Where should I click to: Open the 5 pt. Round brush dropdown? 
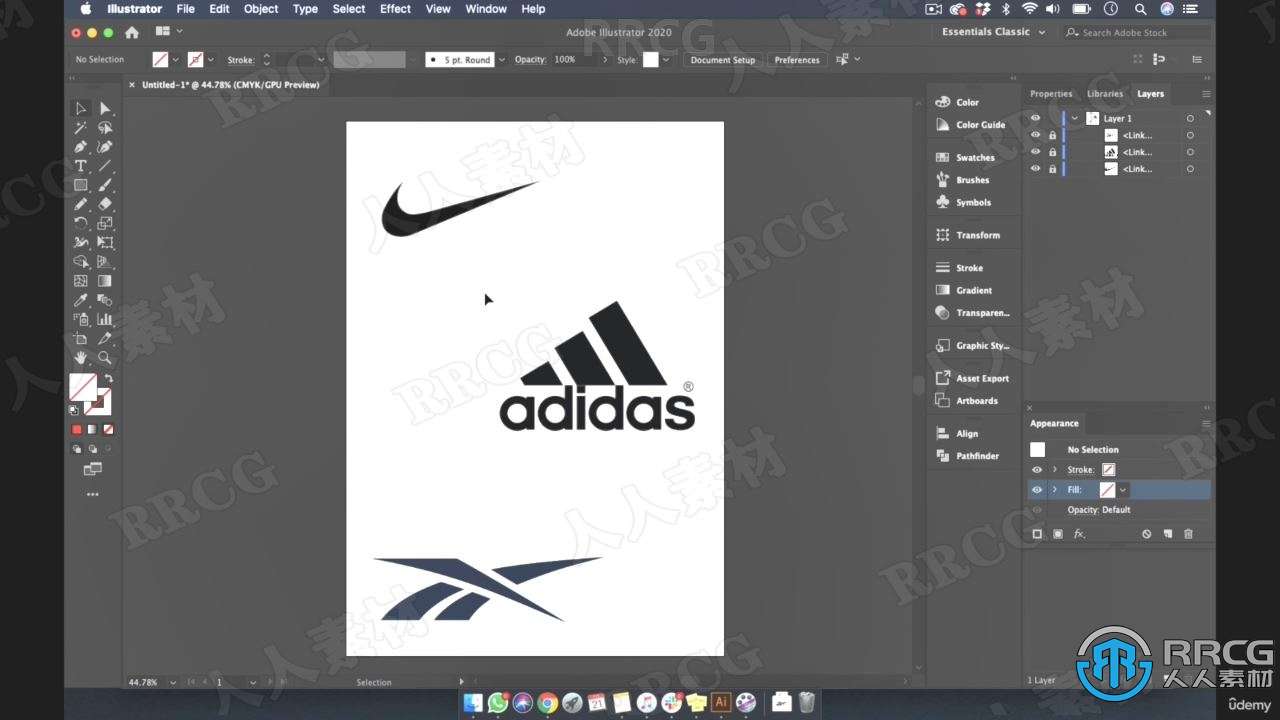point(502,60)
